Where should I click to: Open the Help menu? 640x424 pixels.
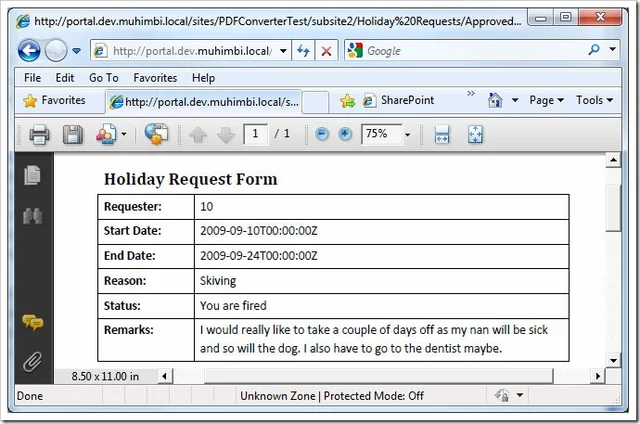[203, 78]
